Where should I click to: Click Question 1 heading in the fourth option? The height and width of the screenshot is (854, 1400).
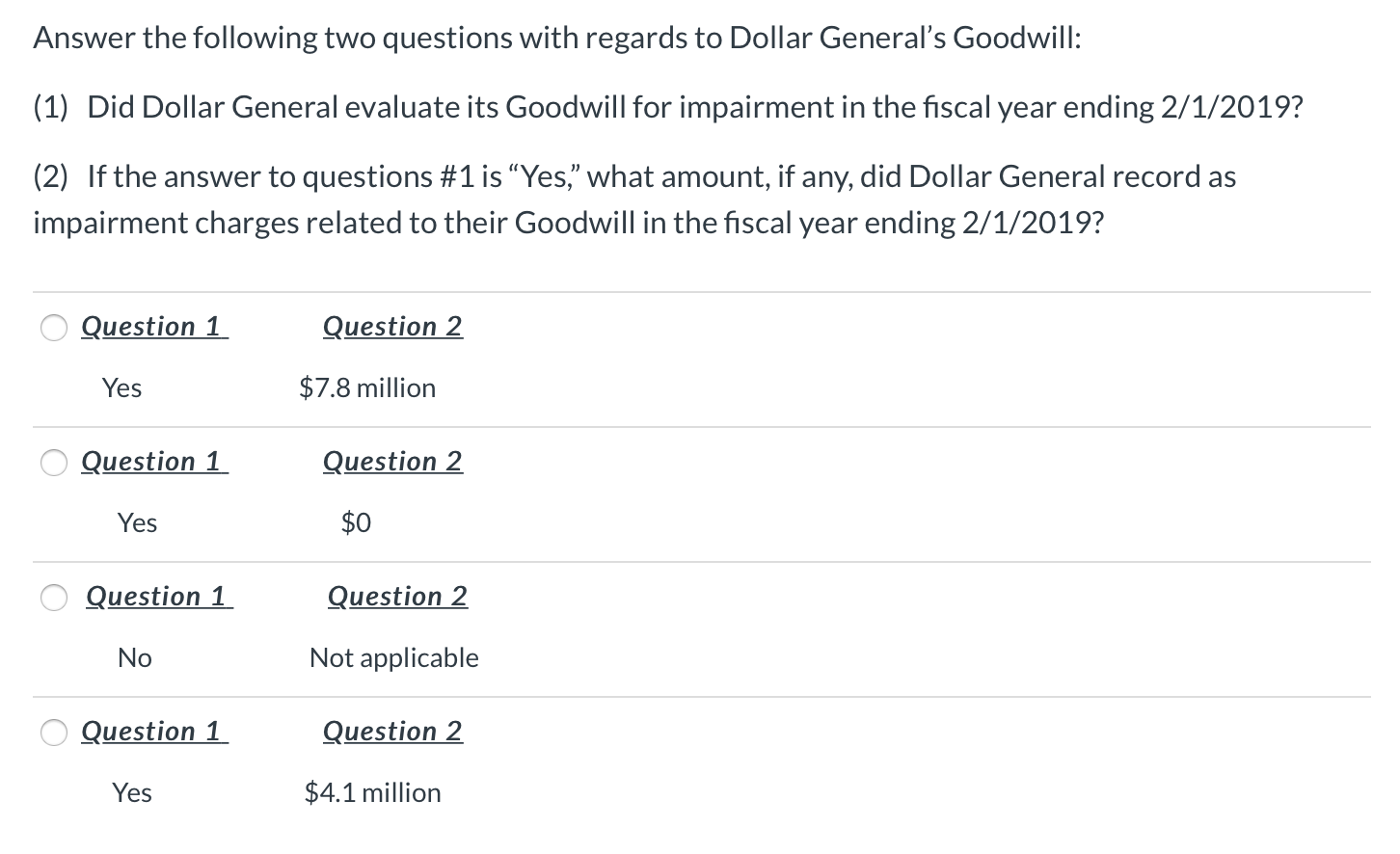(x=153, y=731)
